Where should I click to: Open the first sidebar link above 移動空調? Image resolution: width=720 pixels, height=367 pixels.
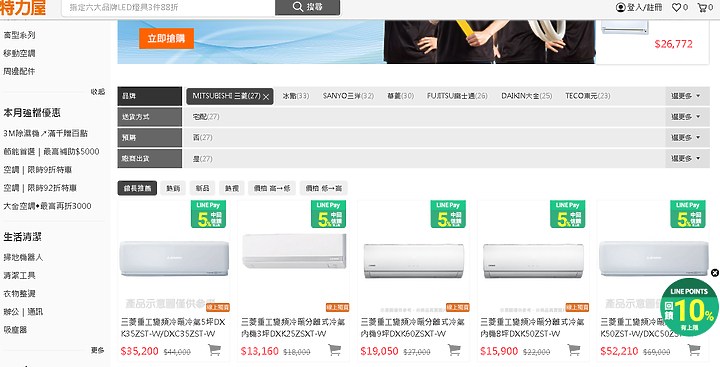click(x=19, y=35)
